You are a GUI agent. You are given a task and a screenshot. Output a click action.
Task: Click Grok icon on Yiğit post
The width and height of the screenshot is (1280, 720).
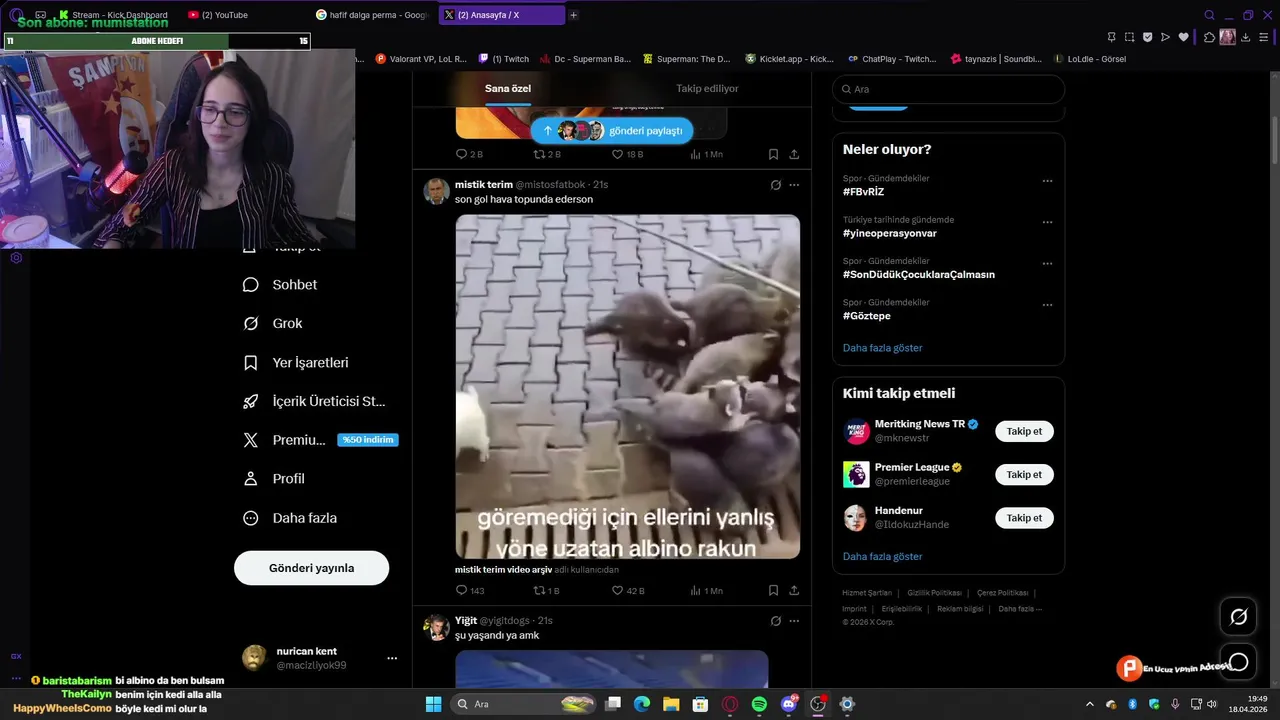tap(775, 621)
